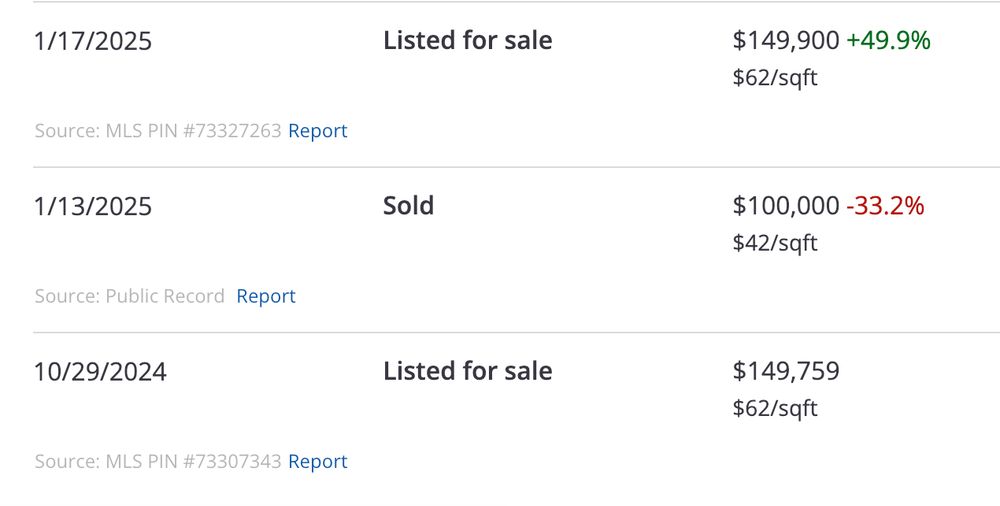Click the $100,000 sold price

[786, 206]
